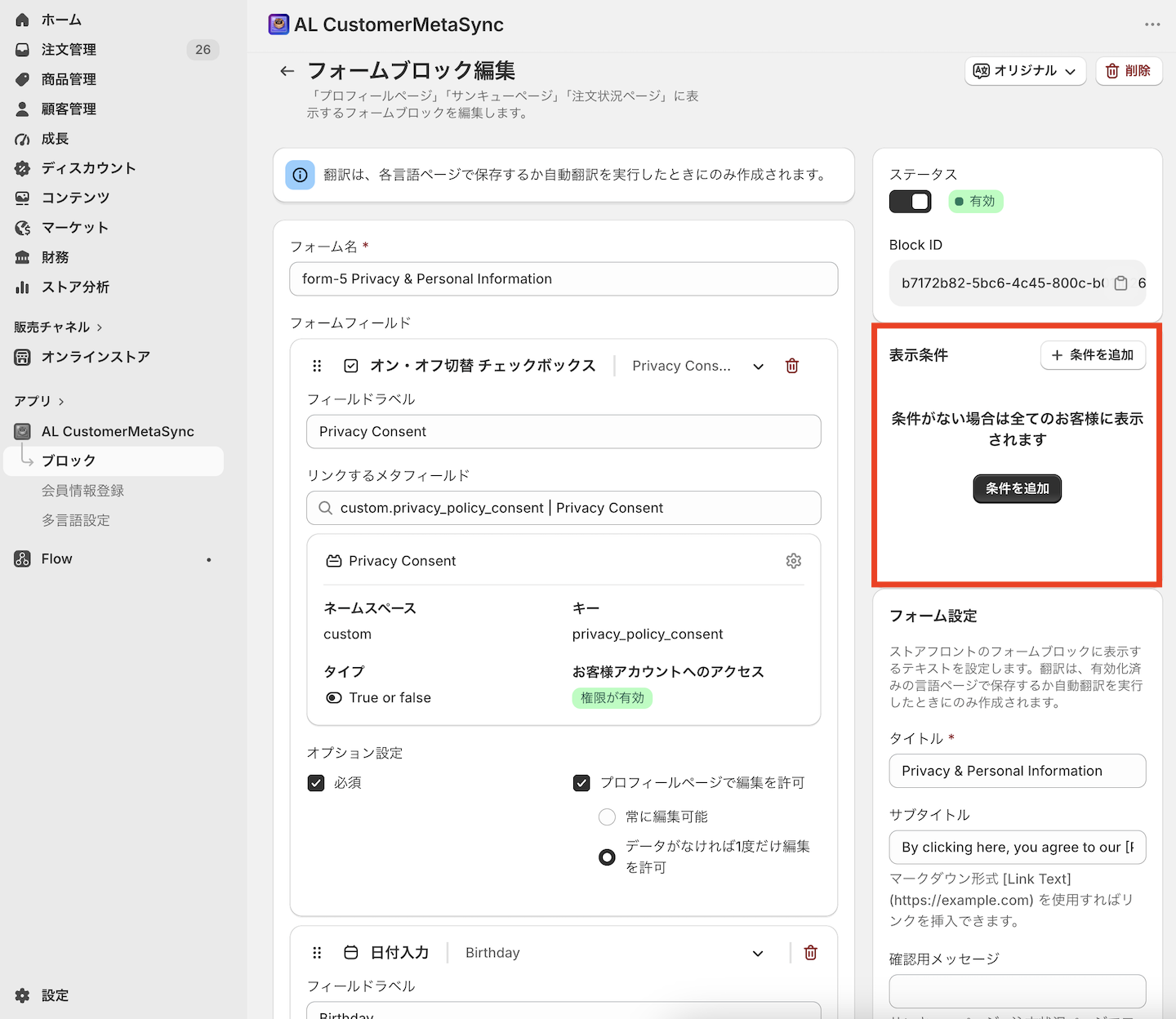Click the 権限が有効 badge

[612, 698]
